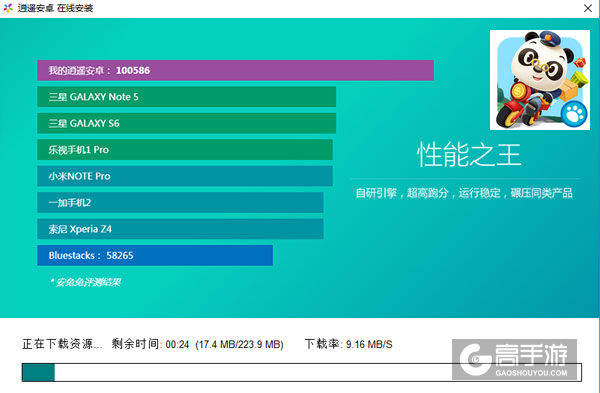600x393 pixels.
Task: Click the 三星 GALAXY Note 5 bar
Action: [x=186, y=97]
